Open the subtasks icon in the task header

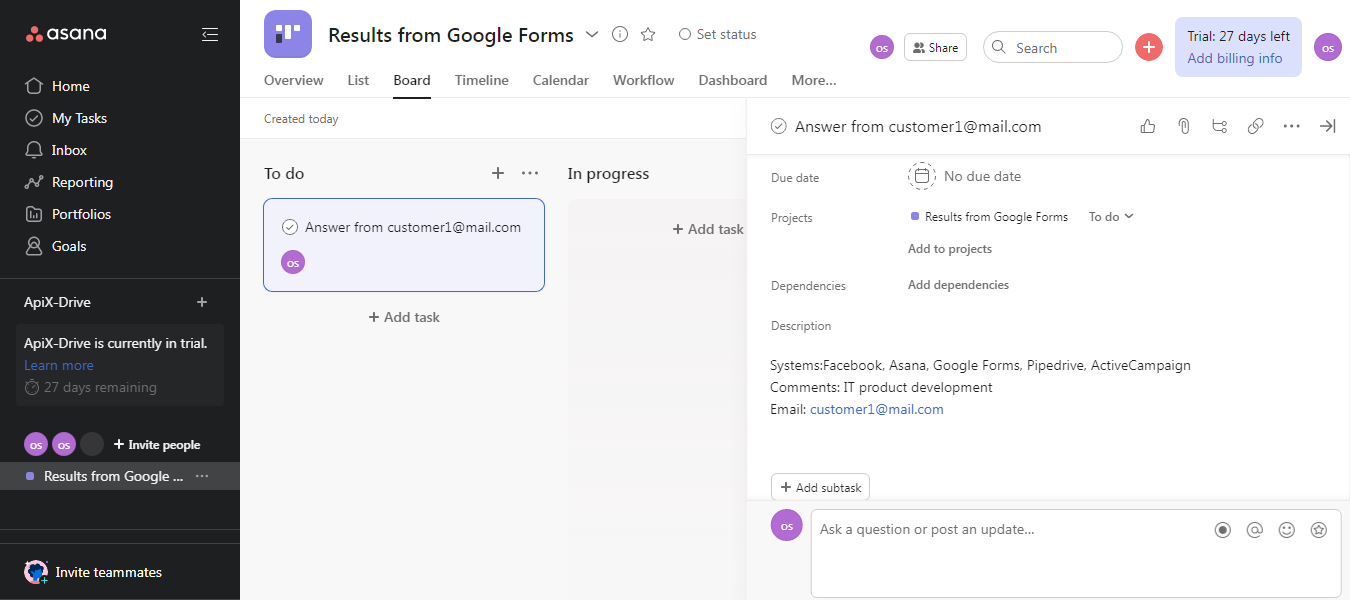pyautogui.click(x=1219, y=126)
